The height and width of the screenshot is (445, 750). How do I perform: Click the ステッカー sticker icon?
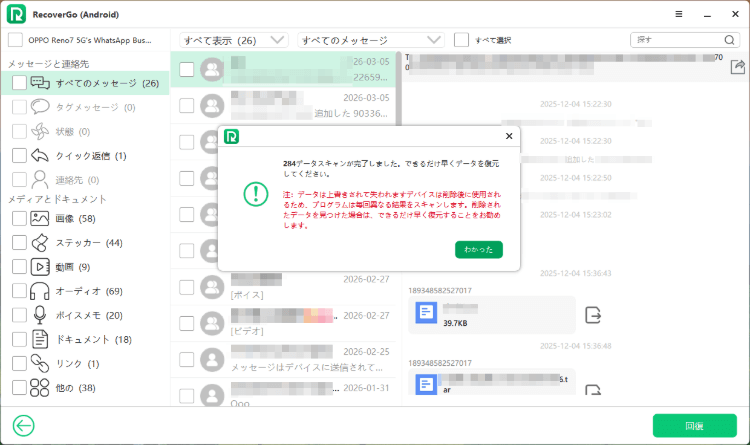pos(40,243)
